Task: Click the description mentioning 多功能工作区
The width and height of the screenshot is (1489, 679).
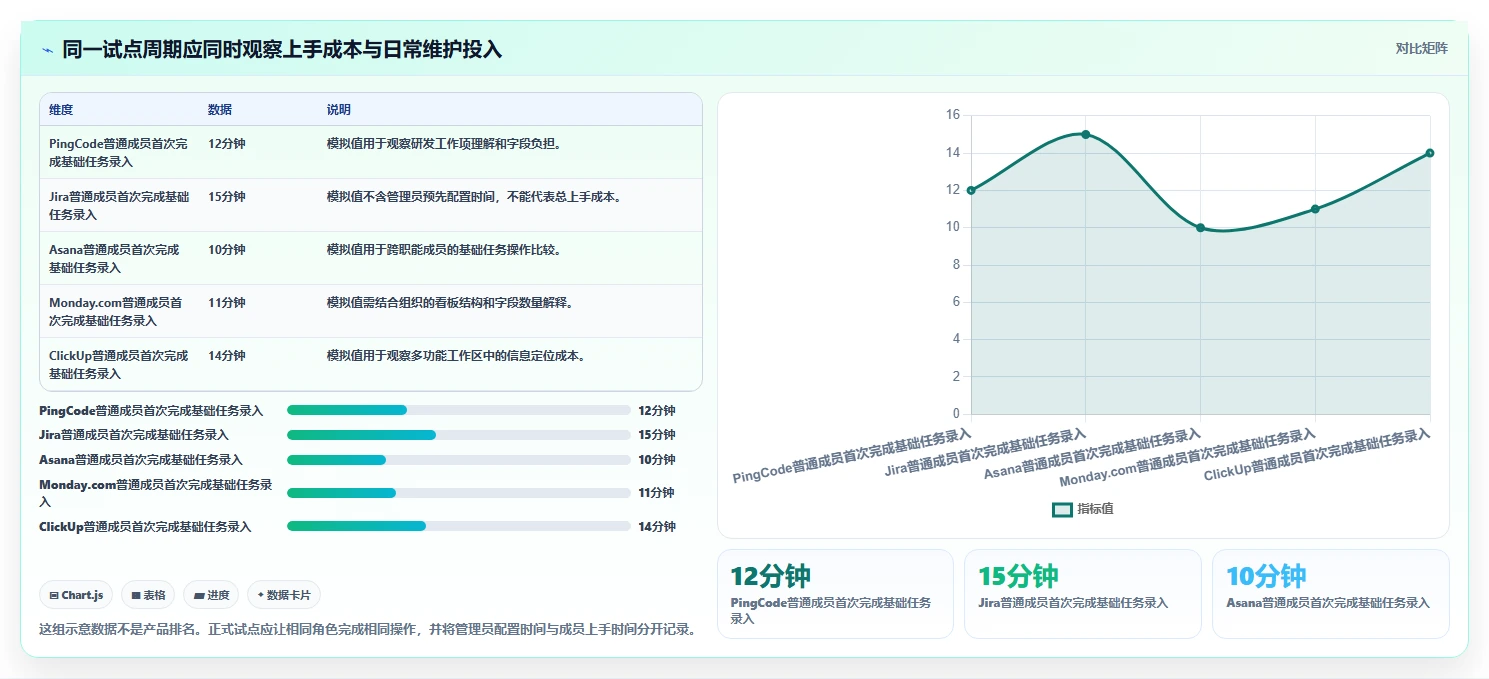Action: (x=456, y=355)
